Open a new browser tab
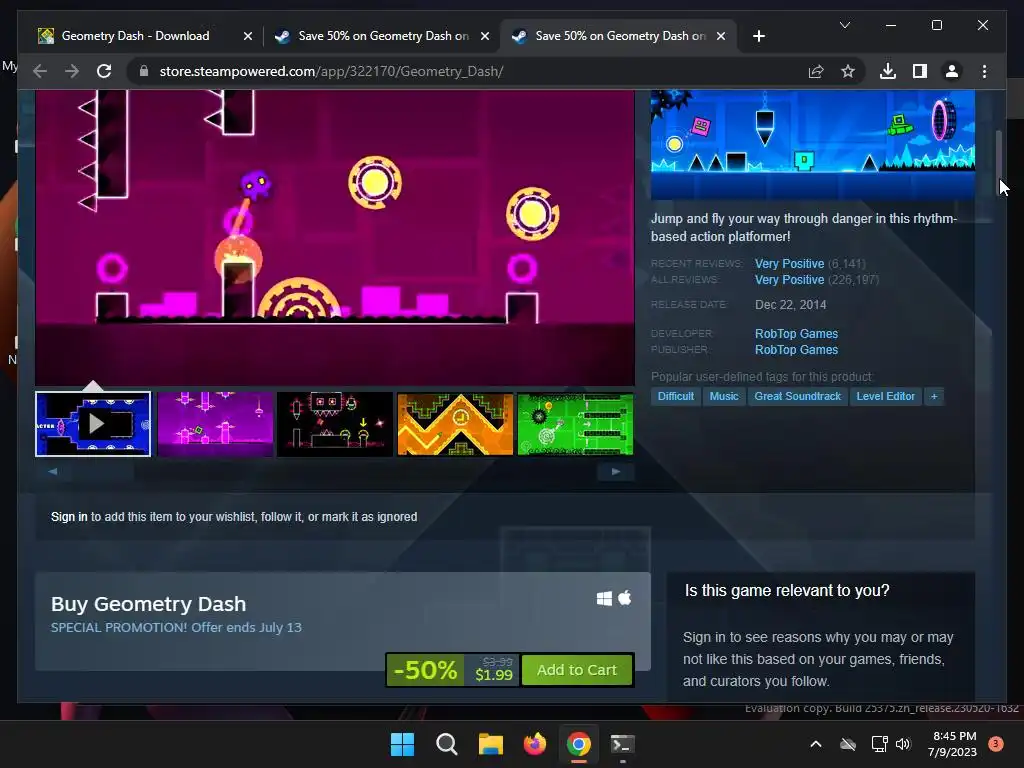Screen dimensions: 1024x768 pos(758,36)
